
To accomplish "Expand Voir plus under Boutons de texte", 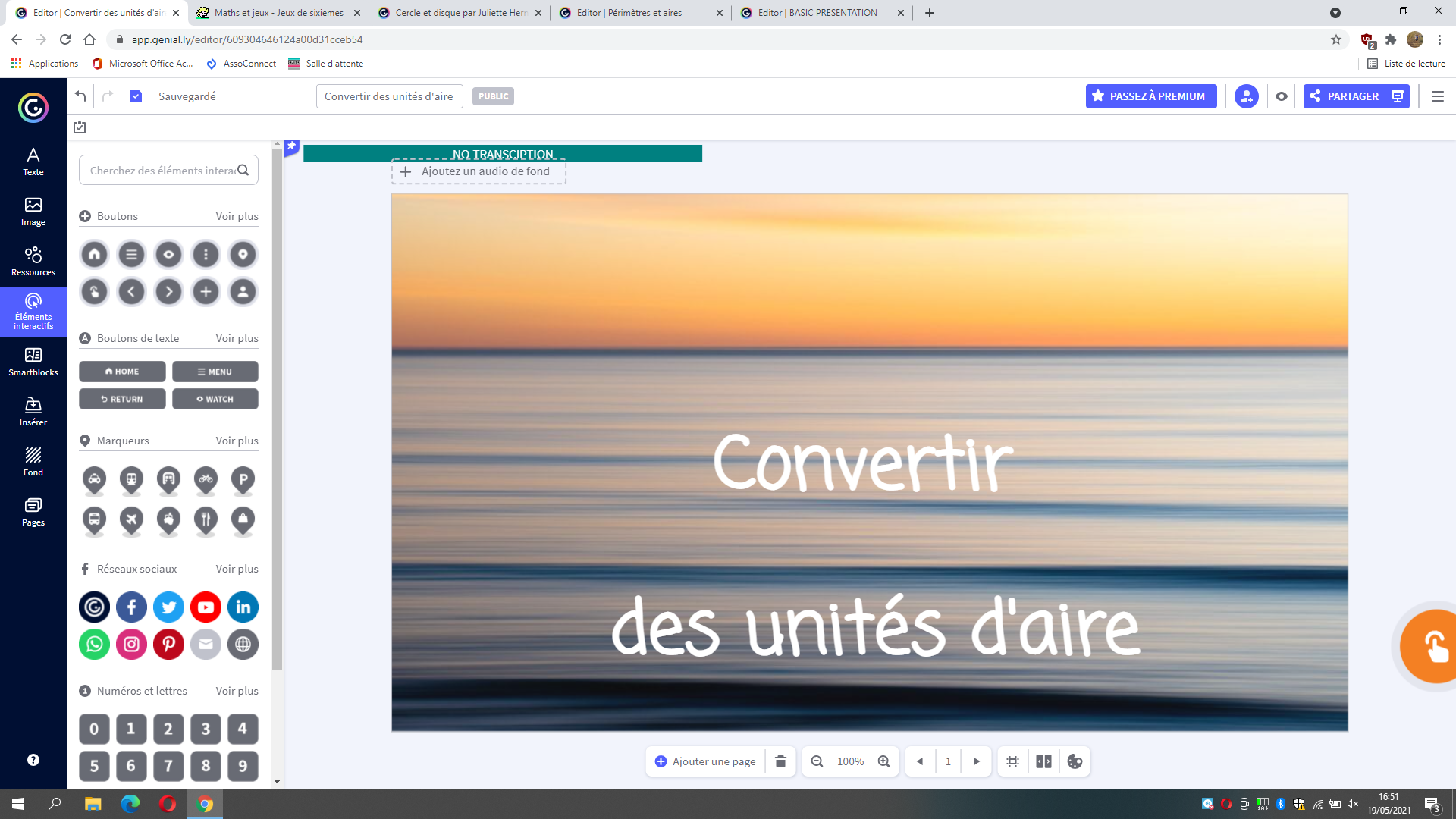I will point(236,338).
